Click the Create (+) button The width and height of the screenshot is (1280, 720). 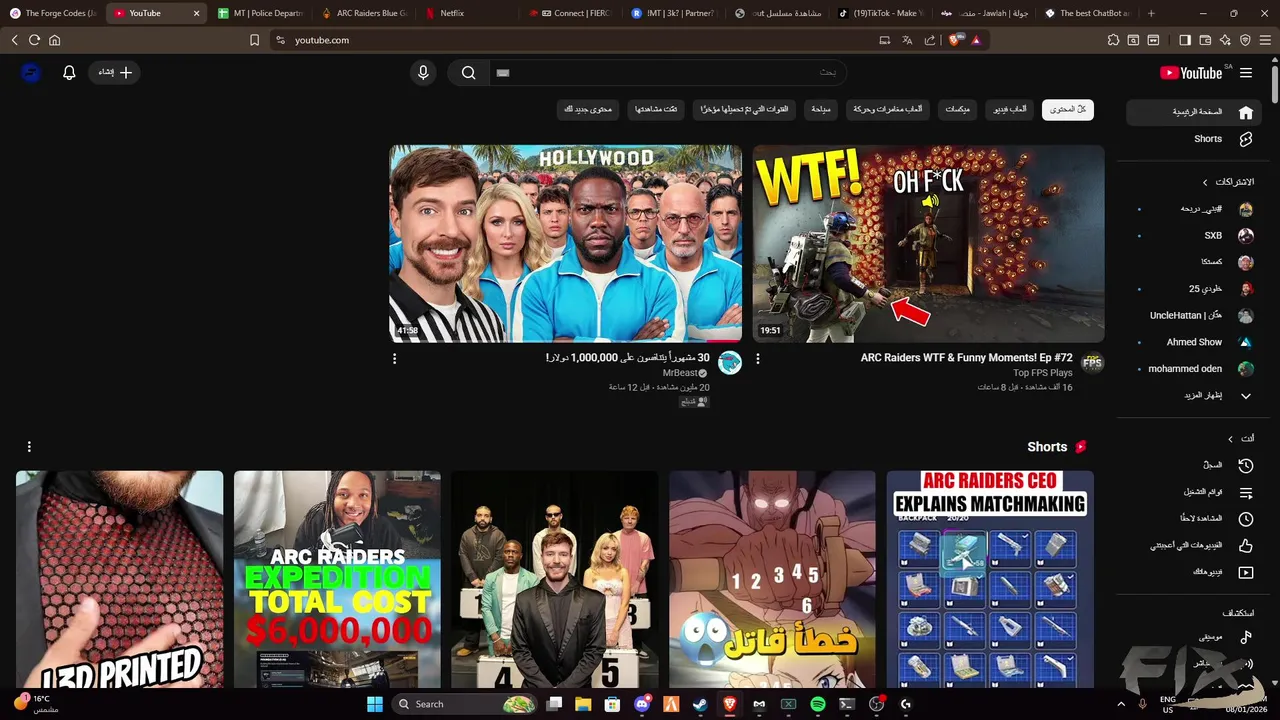(x=115, y=72)
